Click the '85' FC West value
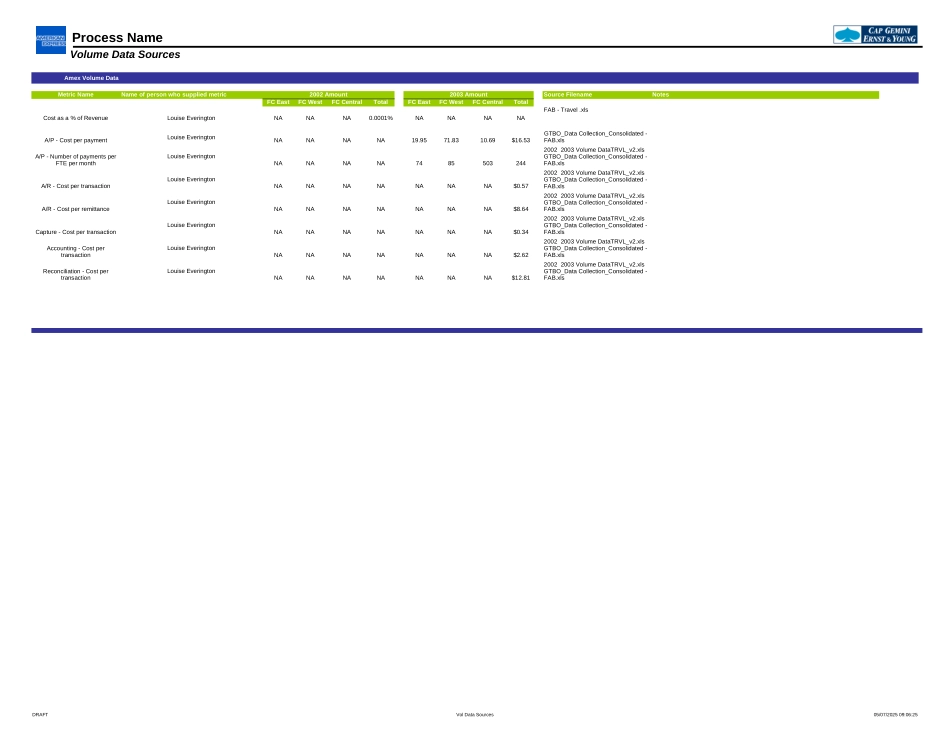 451,163
